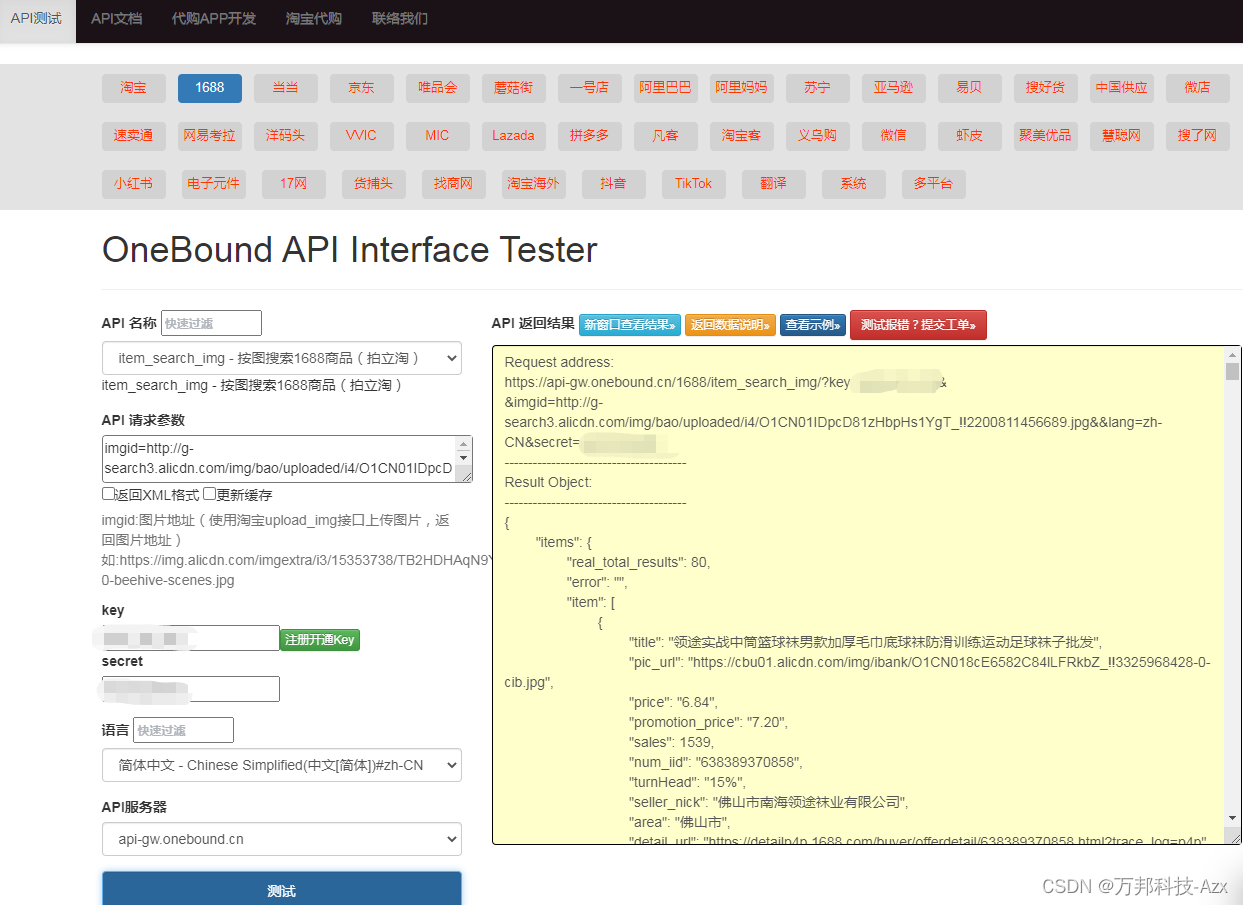Select the 虾皮 platform
Image resolution: width=1243 pixels, height=905 pixels.
970,136
